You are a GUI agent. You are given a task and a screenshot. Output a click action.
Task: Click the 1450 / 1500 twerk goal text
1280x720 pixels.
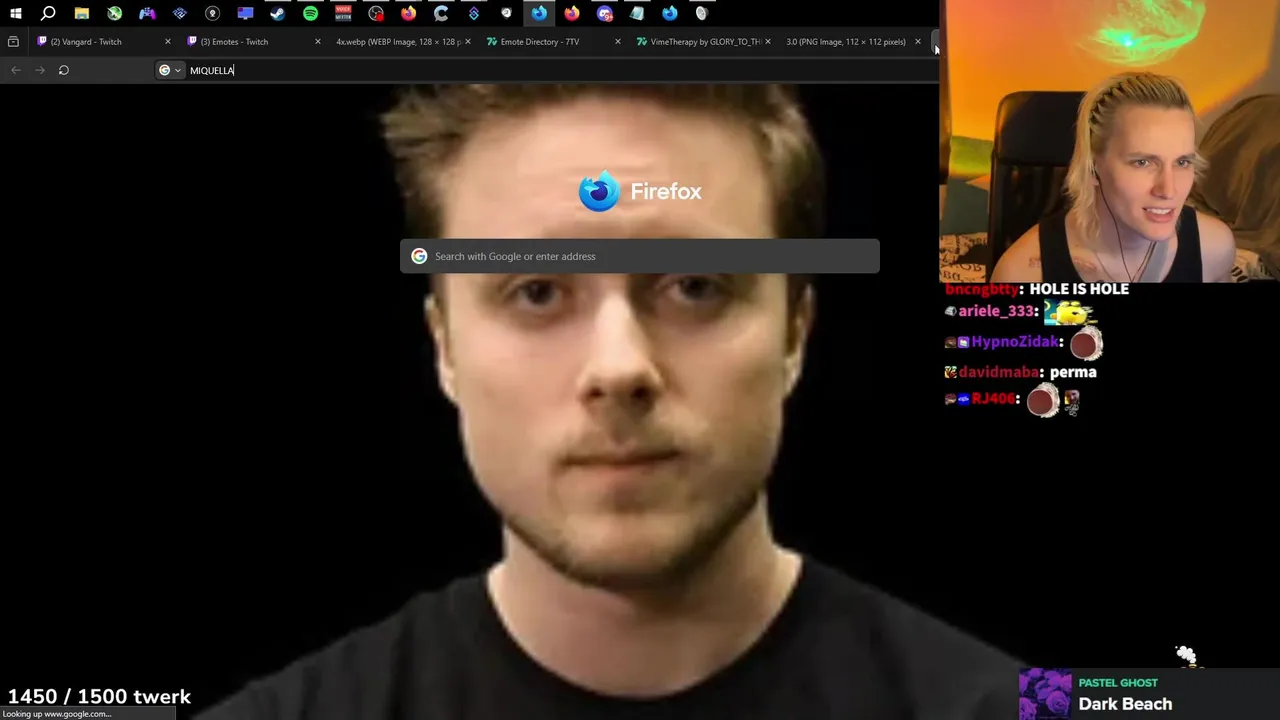[99, 697]
